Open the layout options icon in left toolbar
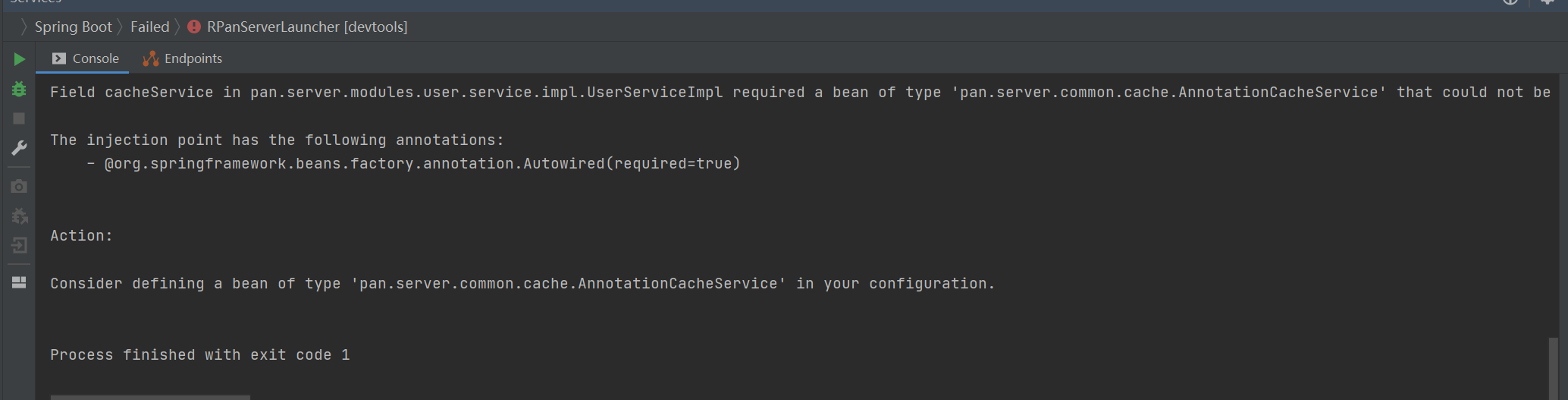Screen dimensions: 1568x400 click(20, 282)
